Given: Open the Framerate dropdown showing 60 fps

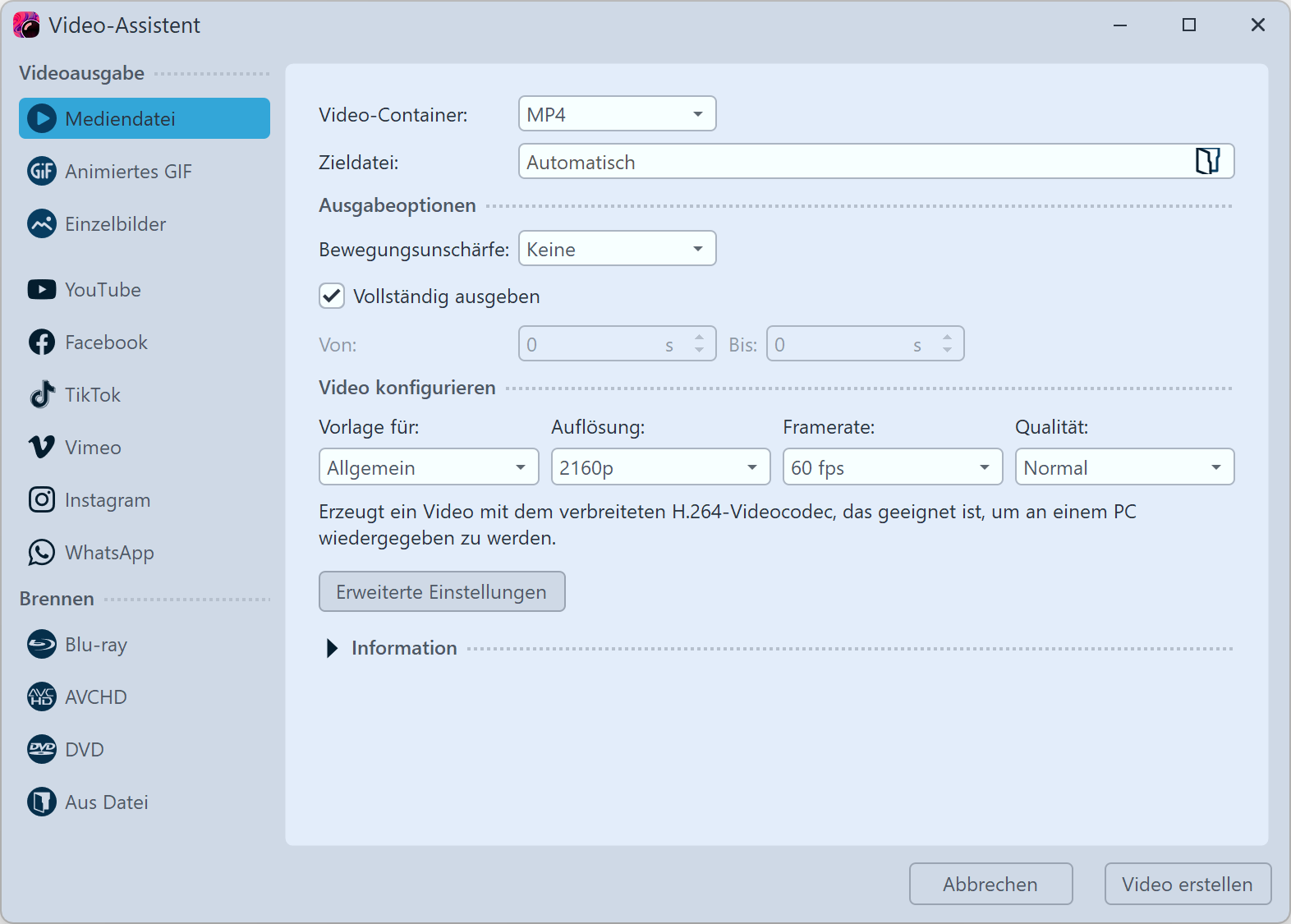Looking at the screenshot, I should click(892, 467).
